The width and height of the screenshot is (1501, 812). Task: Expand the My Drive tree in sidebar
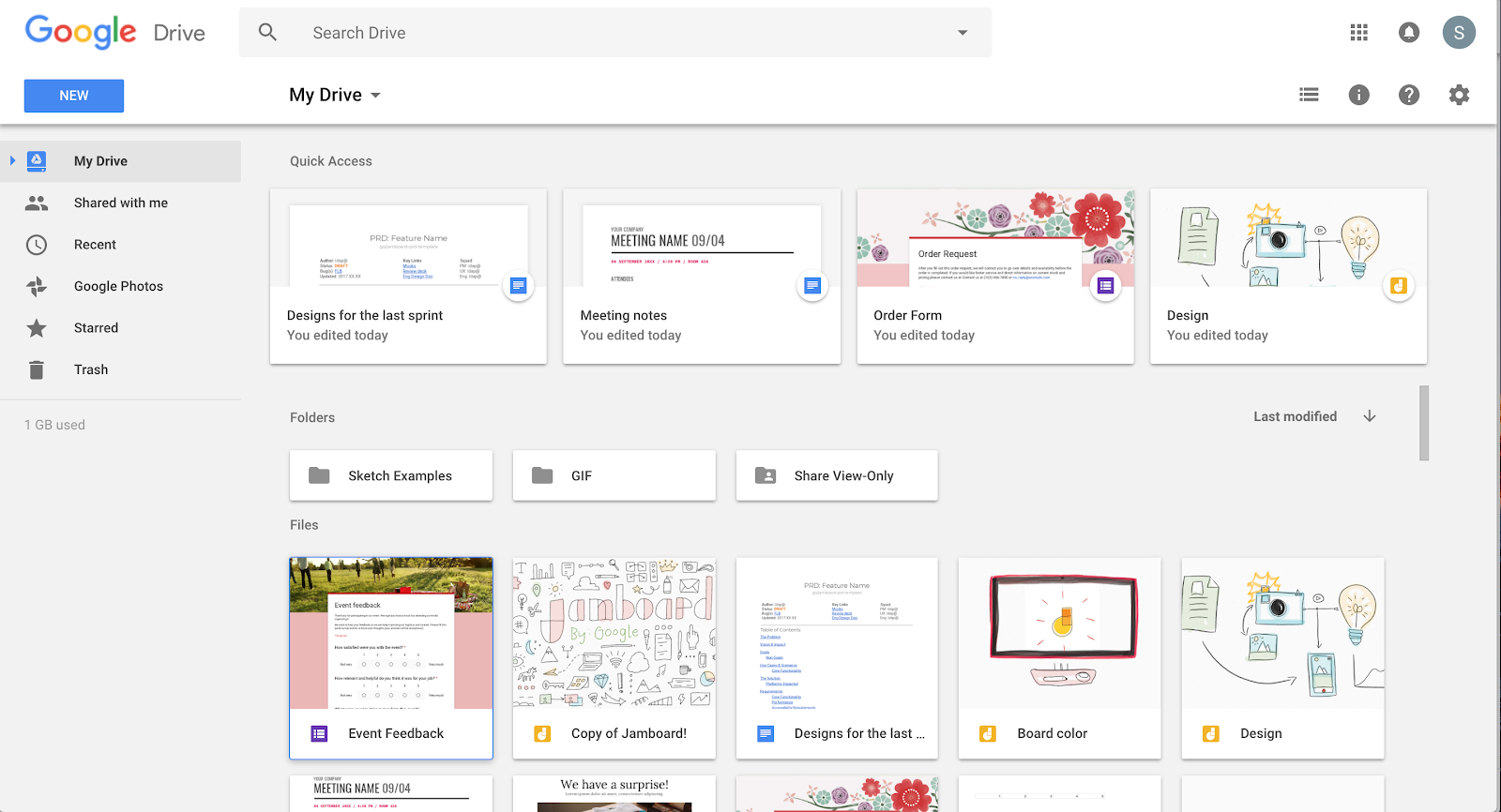tap(12, 161)
